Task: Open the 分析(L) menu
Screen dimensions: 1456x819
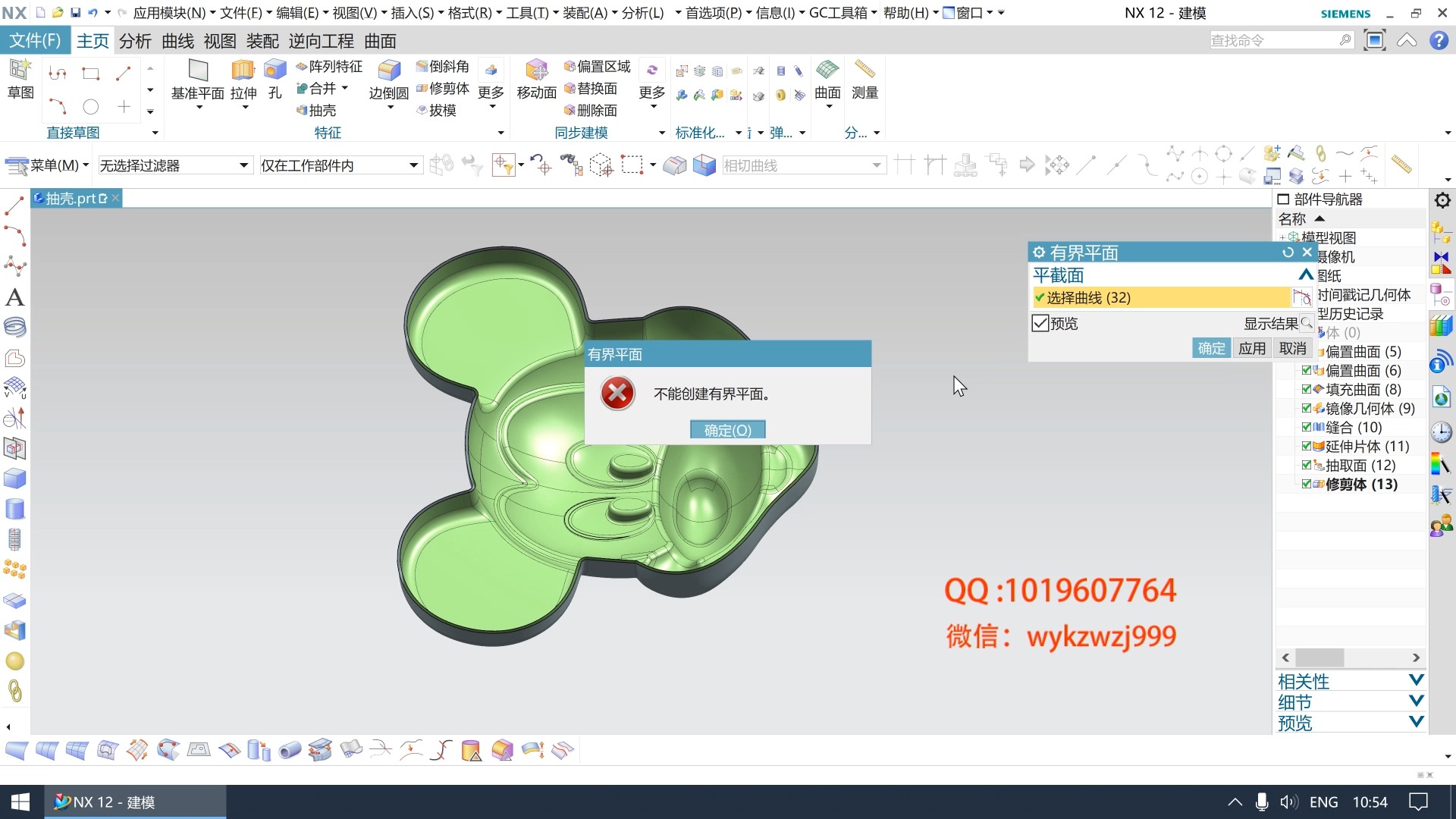Action: tap(641, 12)
